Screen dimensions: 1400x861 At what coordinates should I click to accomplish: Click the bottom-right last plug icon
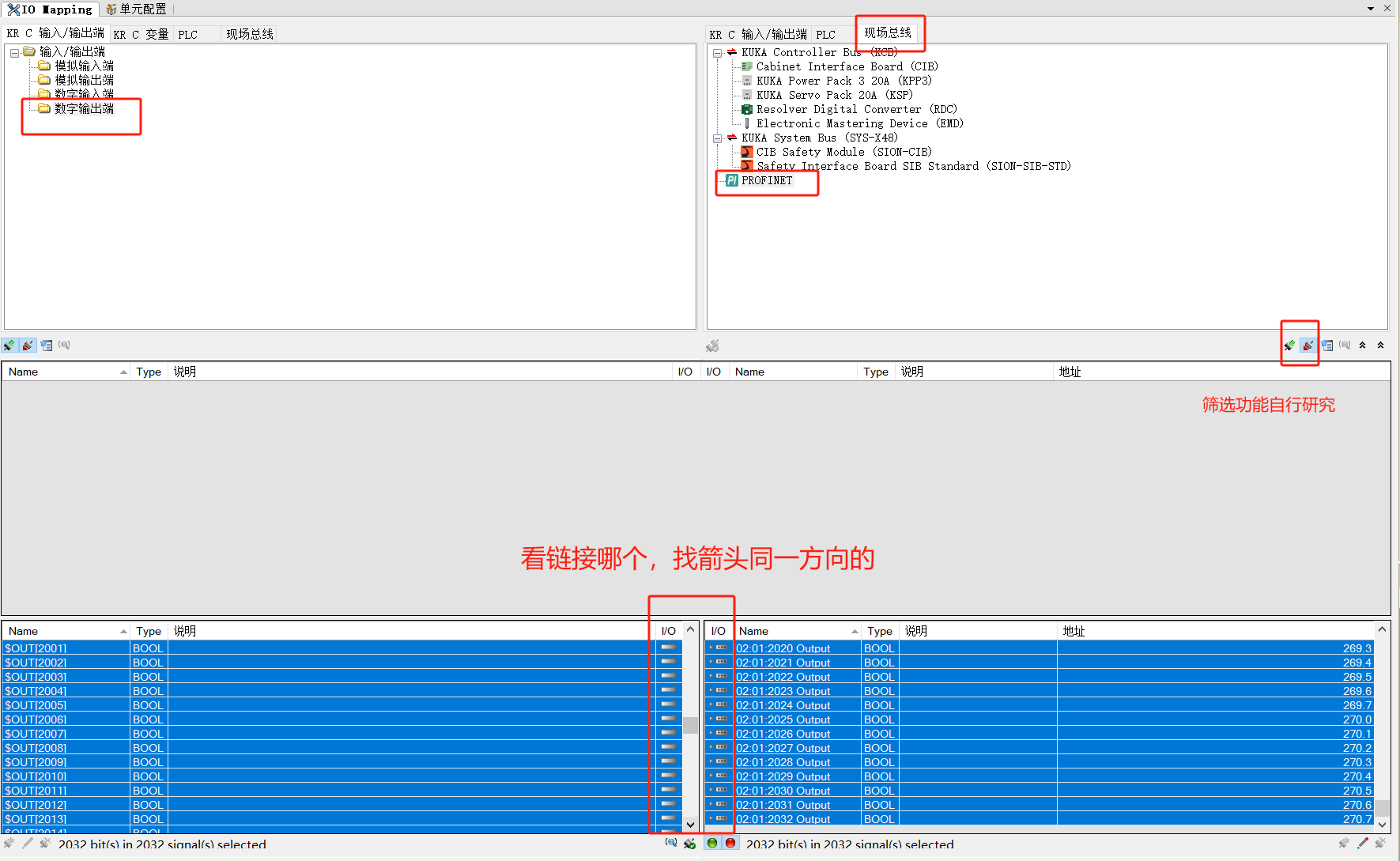tap(1380, 844)
